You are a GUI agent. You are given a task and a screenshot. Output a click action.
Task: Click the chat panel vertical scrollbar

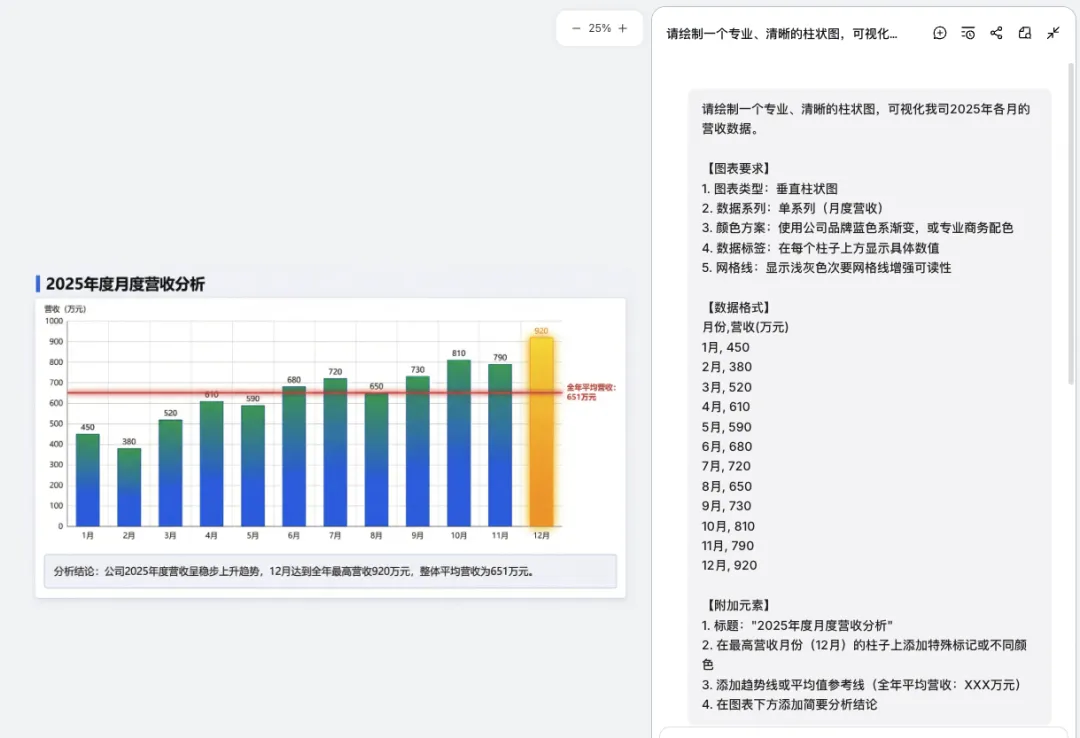[1070, 223]
